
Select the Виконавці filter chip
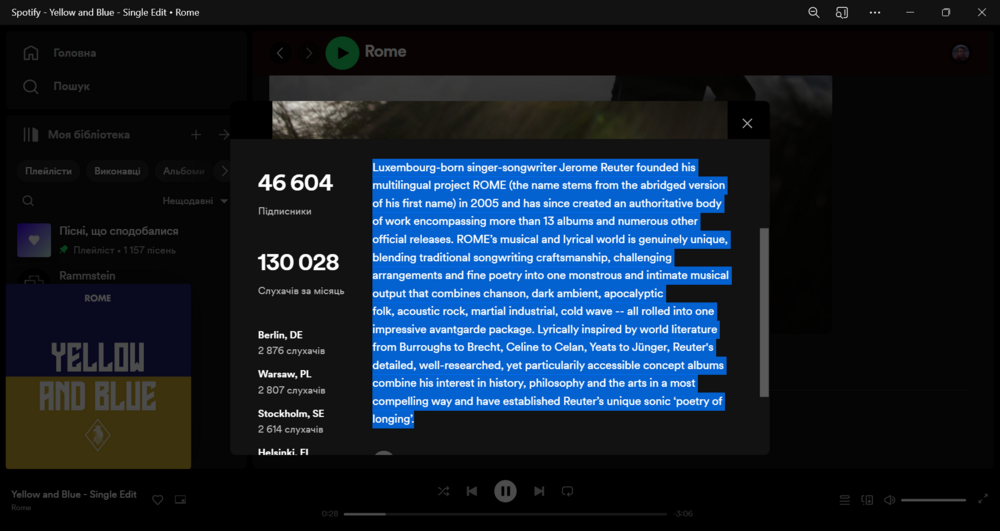pos(117,171)
